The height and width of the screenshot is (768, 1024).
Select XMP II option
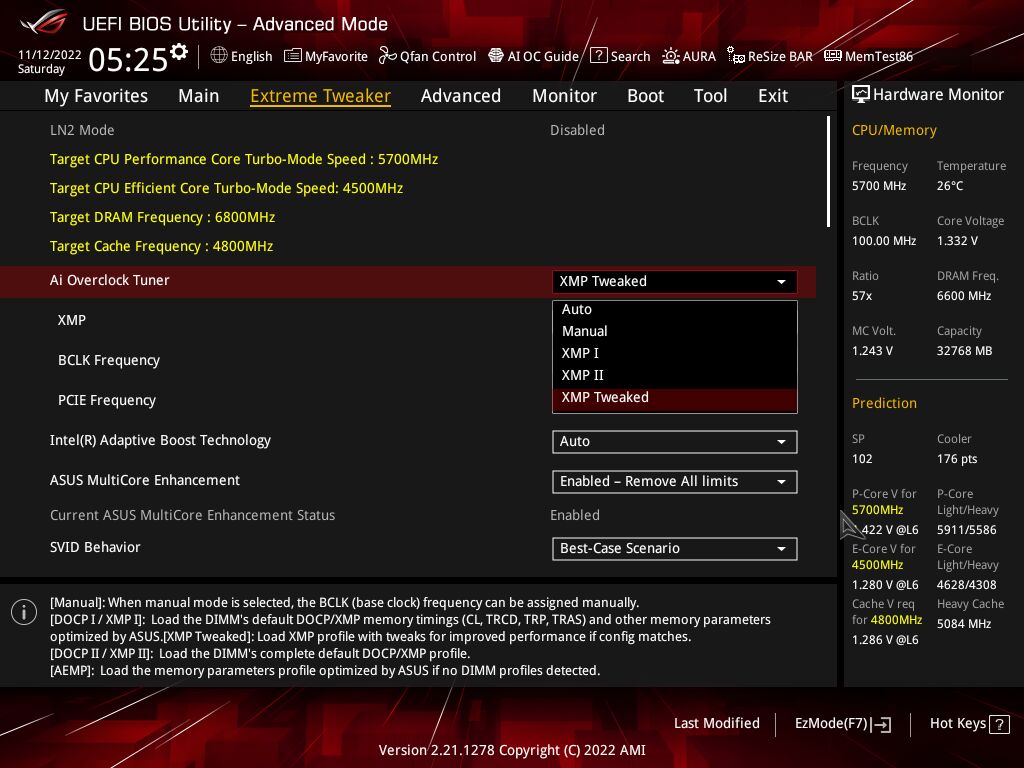click(x=675, y=376)
